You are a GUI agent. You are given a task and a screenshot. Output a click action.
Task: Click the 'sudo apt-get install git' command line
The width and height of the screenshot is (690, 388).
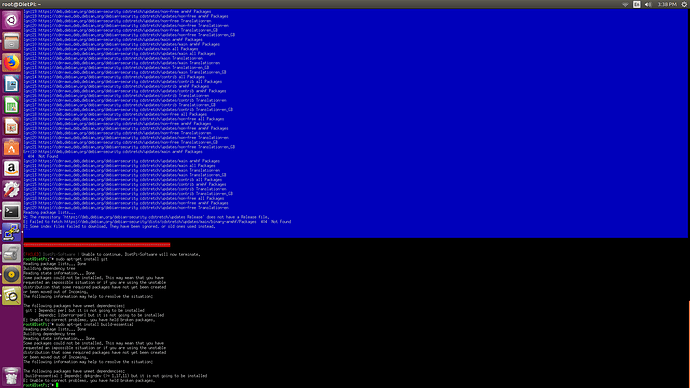[x=65, y=259]
